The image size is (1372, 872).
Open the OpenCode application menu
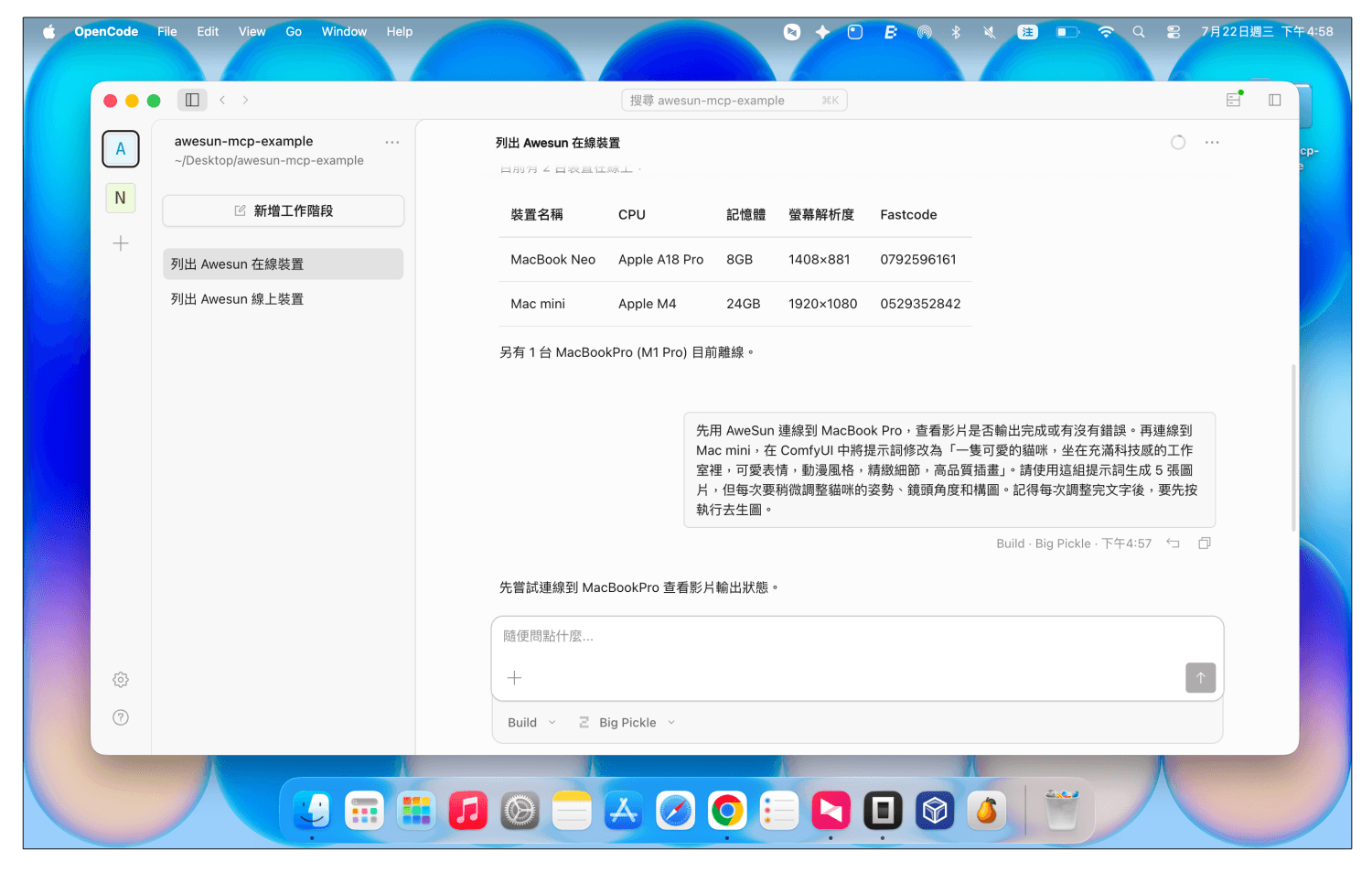point(106,32)
